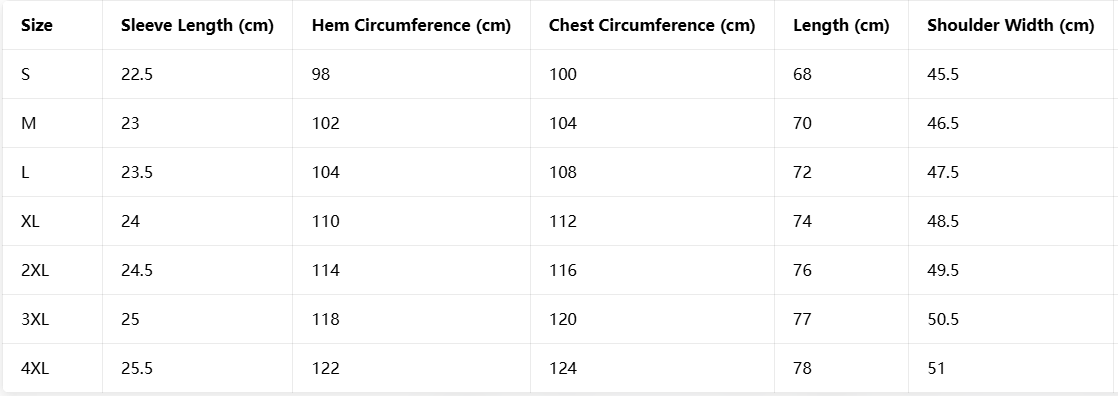The width and height of the screenshot is (1118, 396).
Task: Click the 4XL size cell
Action: (35, 369)
